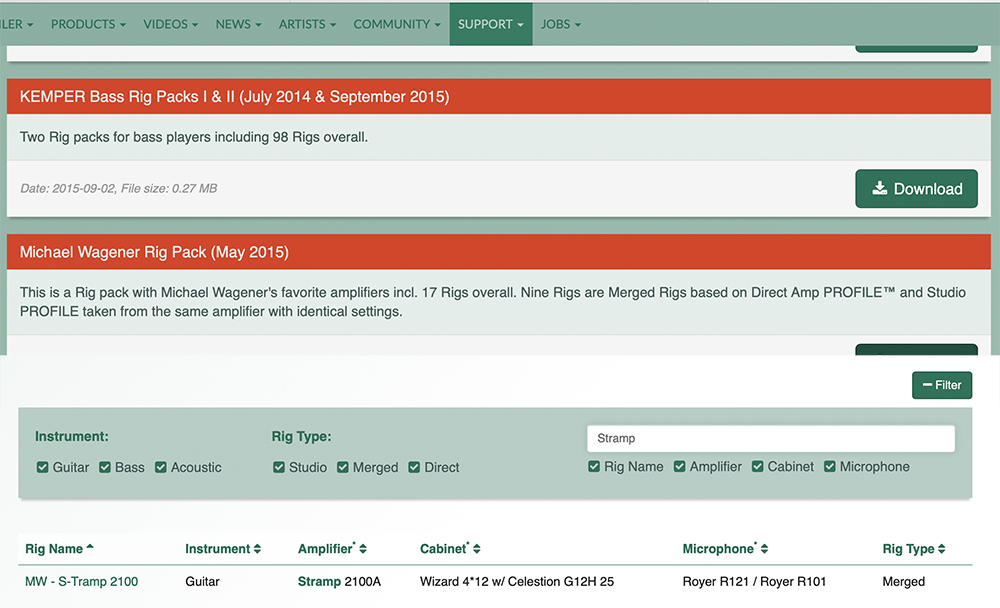Open the PRODUCTS dropdown menu

point(88,24)
